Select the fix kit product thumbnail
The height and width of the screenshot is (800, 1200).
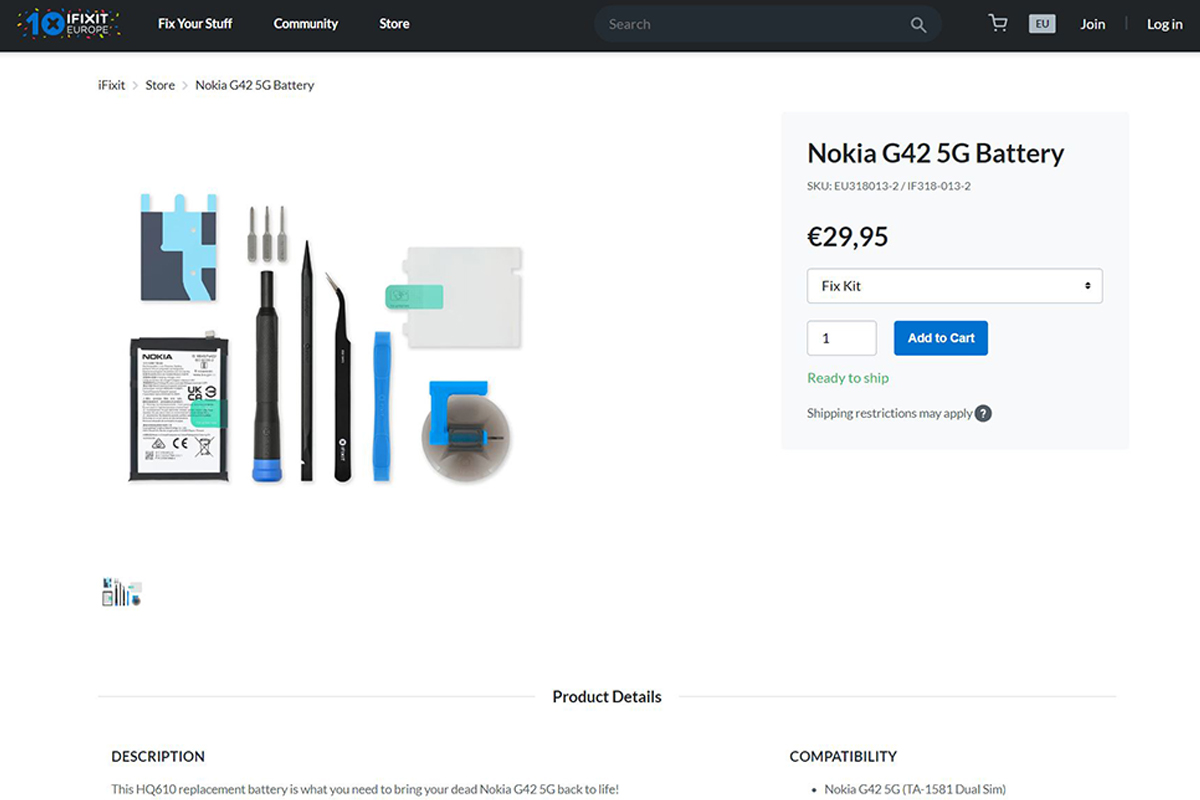pyautogui.click(x=121, y=592)
